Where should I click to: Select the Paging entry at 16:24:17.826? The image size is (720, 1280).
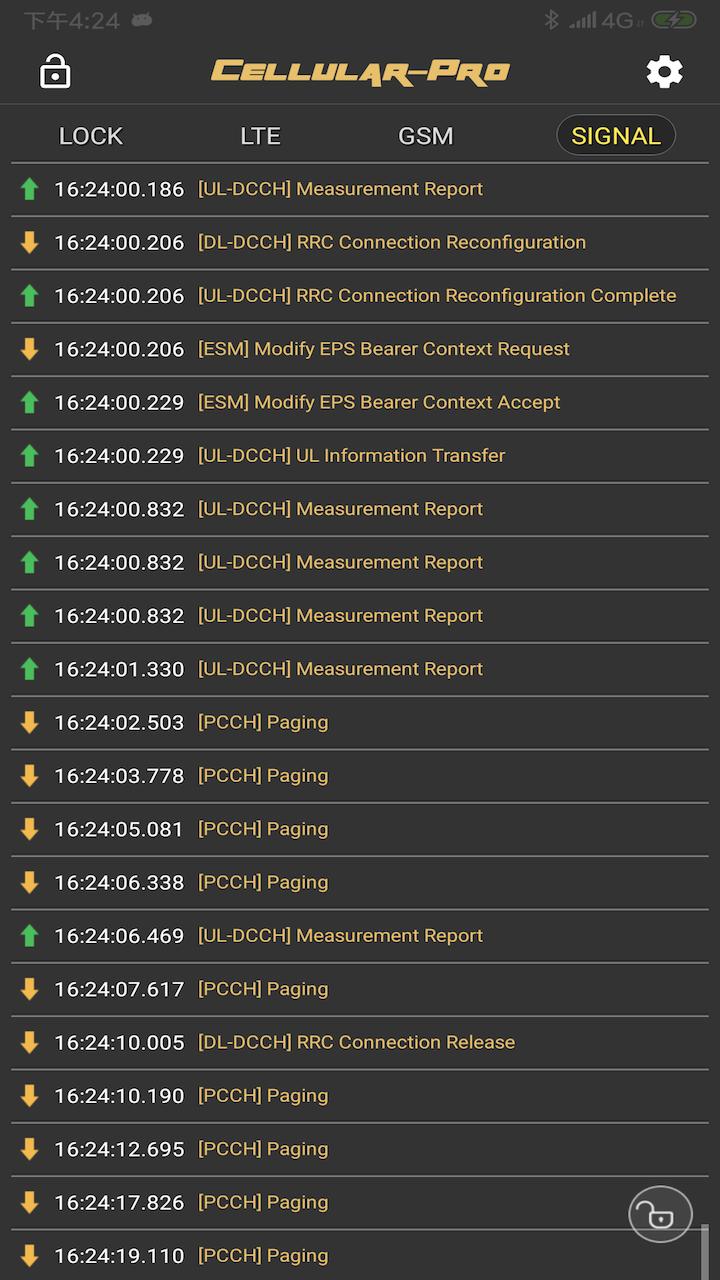(x=263, y=1202)
